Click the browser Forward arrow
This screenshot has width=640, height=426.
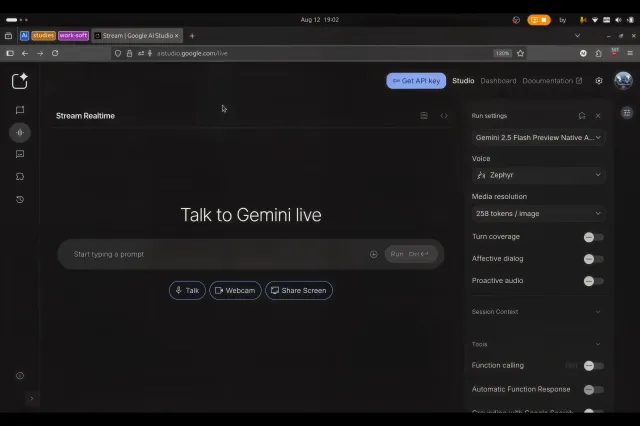click(40, 53)
